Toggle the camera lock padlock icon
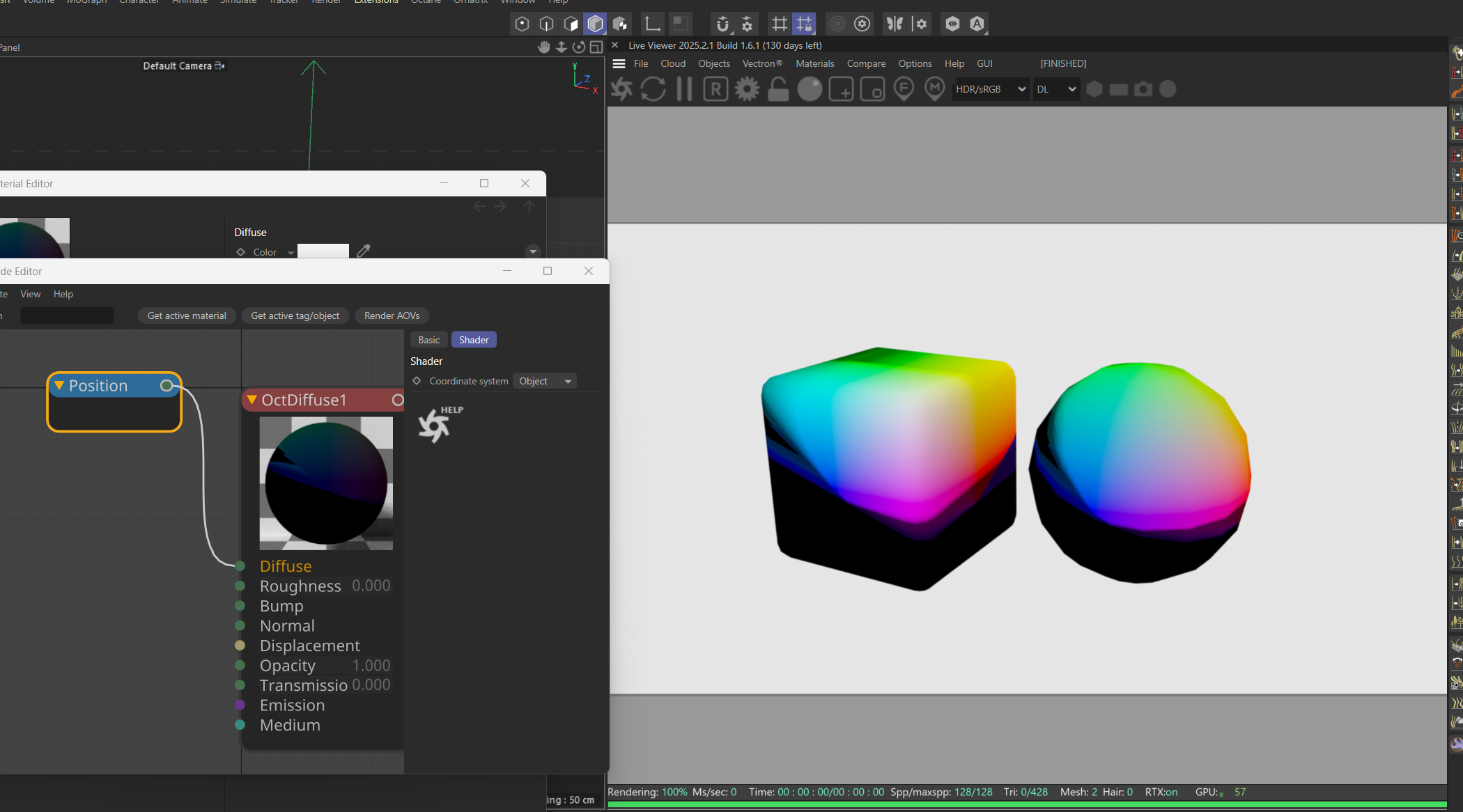 778,89
